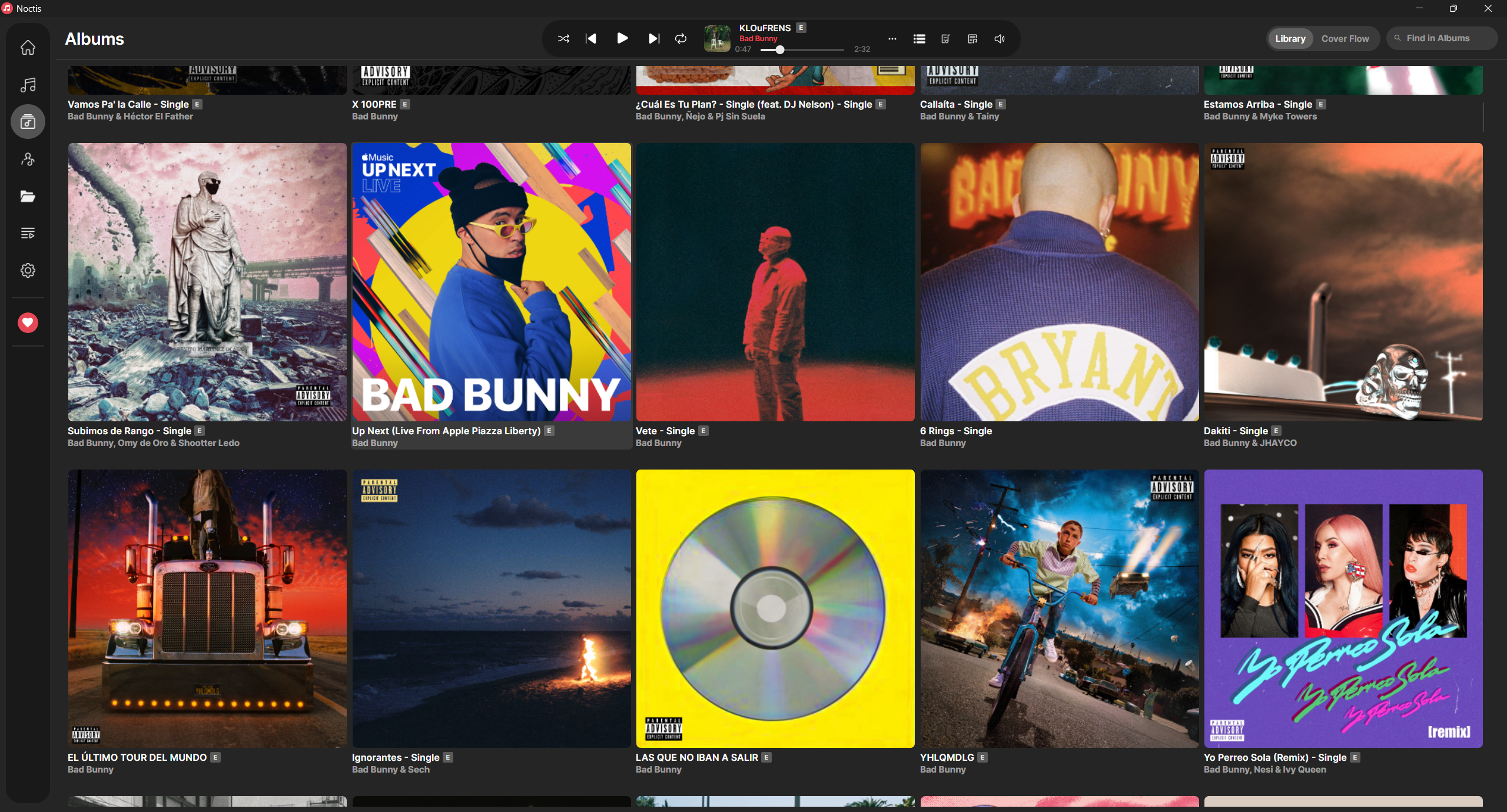
Task: Open the Subimos de Rango statue album cover
Action: [207, 282]
